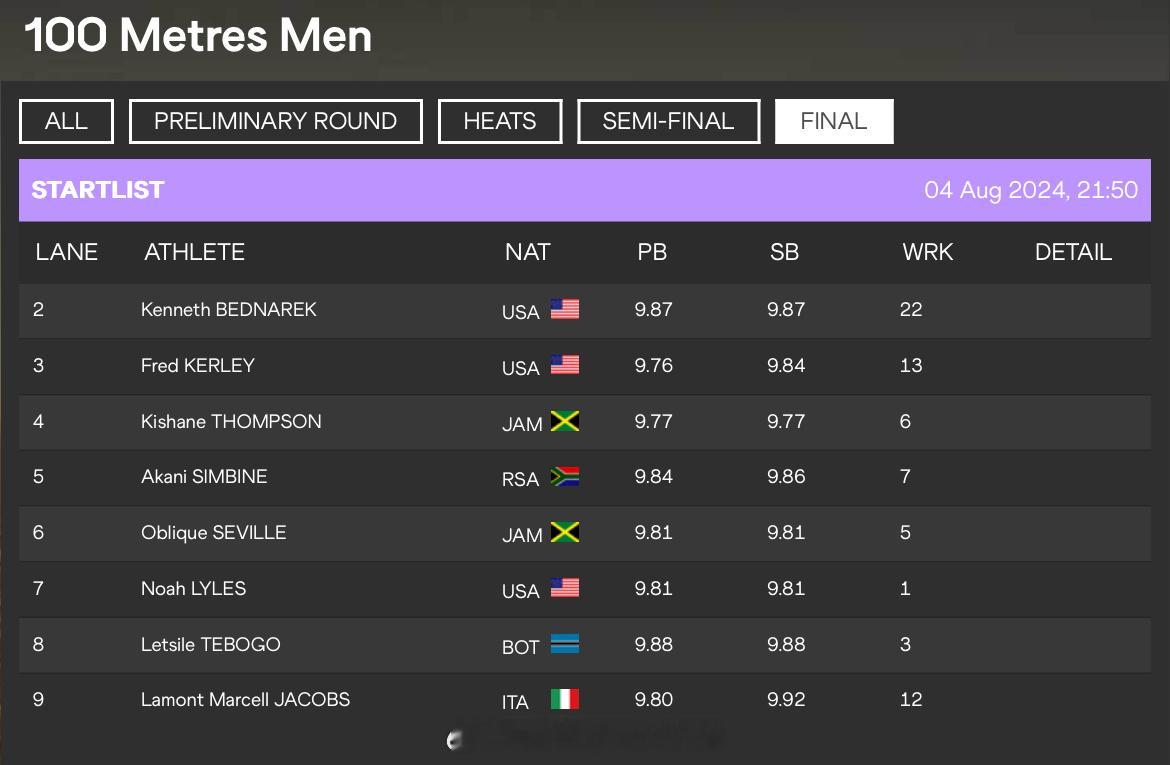Select the HEATS tab

point(500,121)
